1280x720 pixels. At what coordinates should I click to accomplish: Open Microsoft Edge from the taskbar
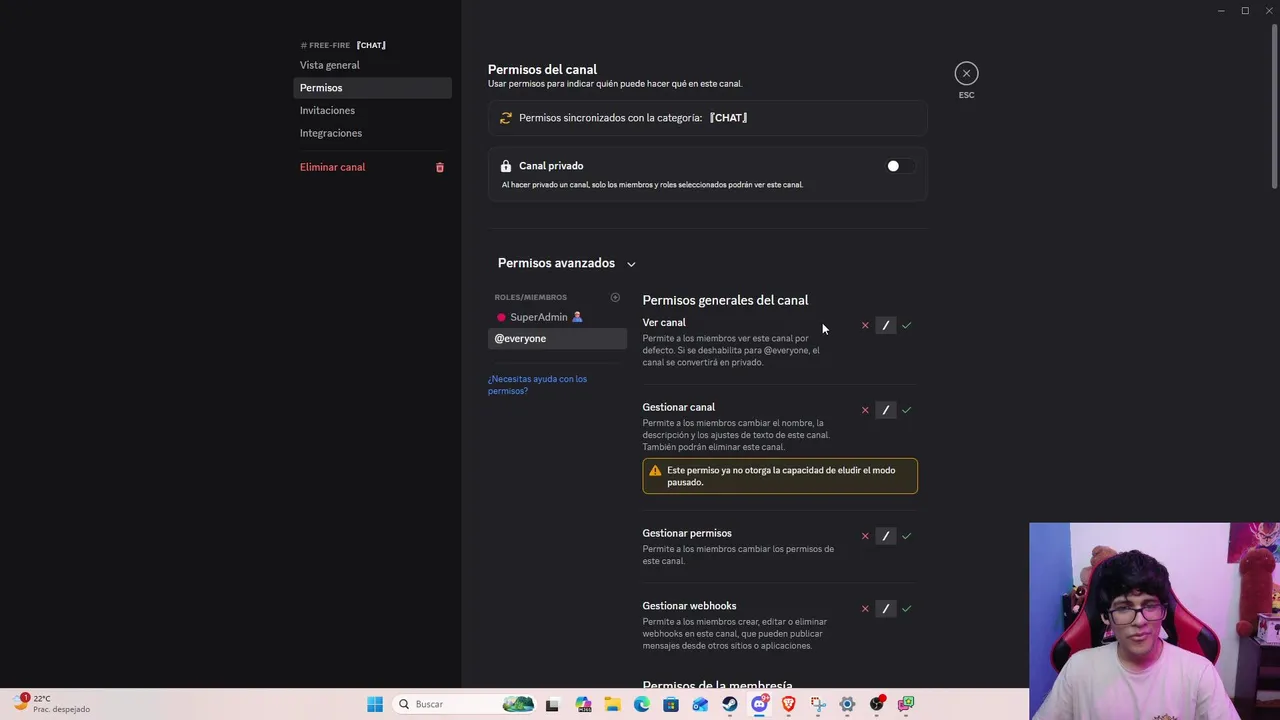pos(642,704)
